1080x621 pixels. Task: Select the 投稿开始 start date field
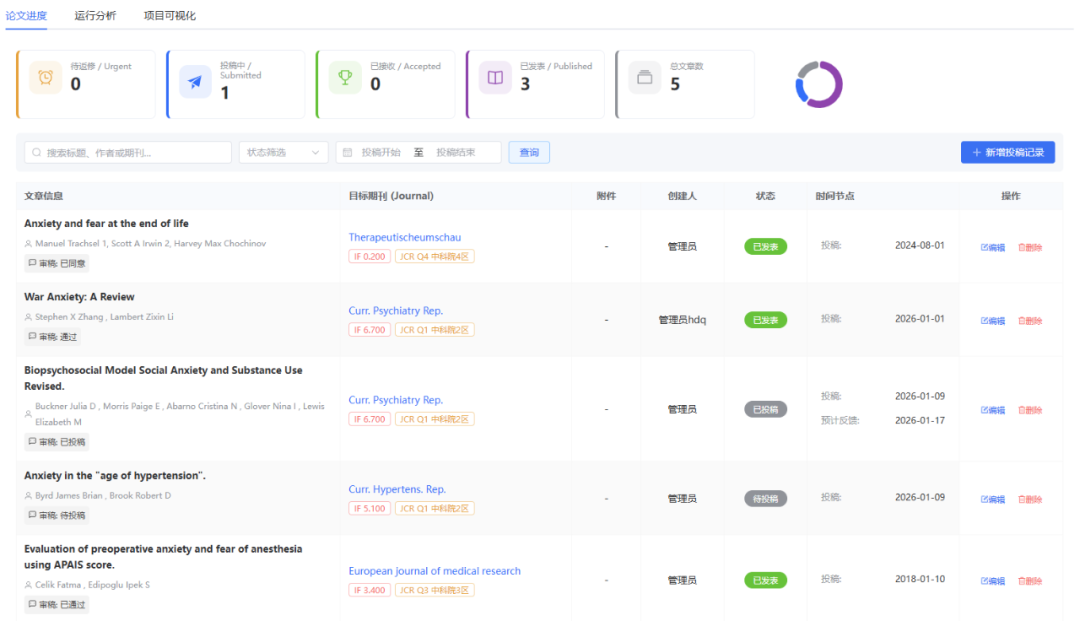381,153
